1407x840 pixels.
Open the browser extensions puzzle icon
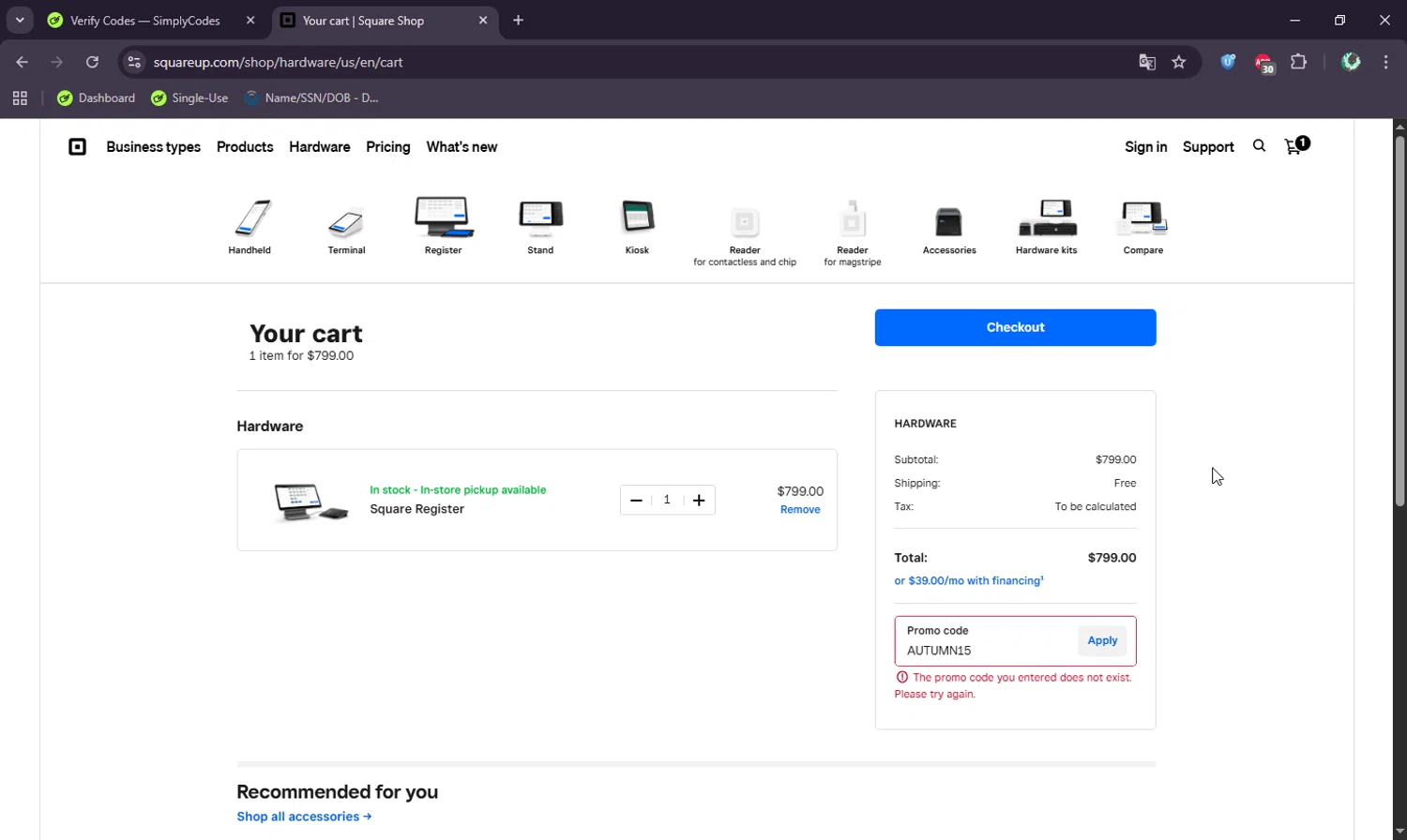[x=1298, y=63]
